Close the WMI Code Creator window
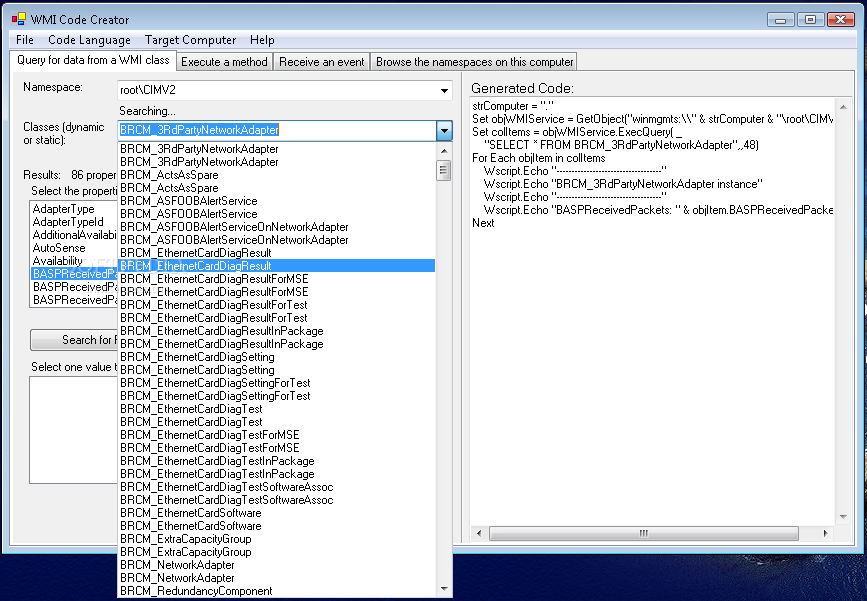 point(840,19)
